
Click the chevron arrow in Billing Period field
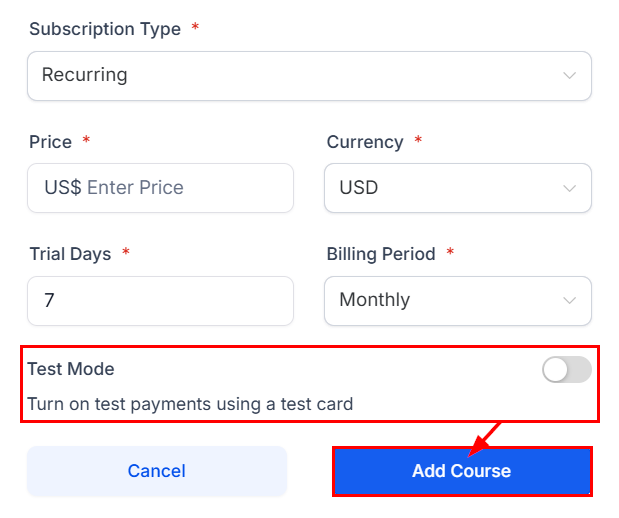tap(569, 301)
